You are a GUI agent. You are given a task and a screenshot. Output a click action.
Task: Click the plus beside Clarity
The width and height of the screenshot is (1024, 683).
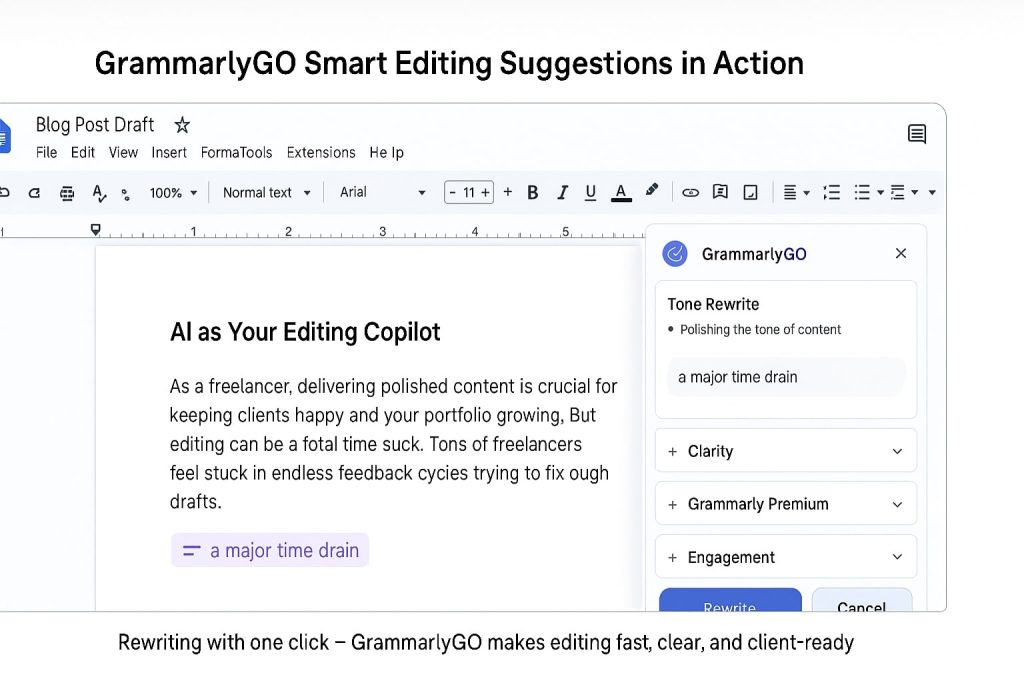tap(673, 451)
